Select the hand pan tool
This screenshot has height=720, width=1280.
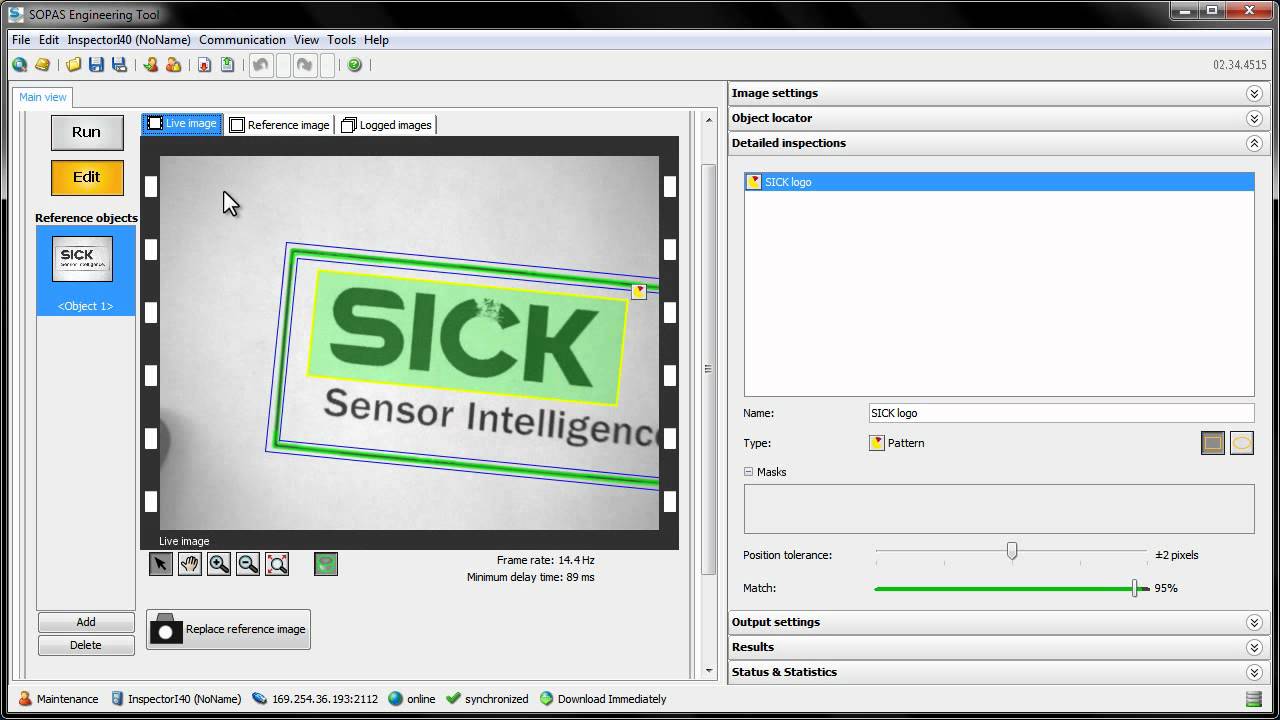tap(189, 564)
